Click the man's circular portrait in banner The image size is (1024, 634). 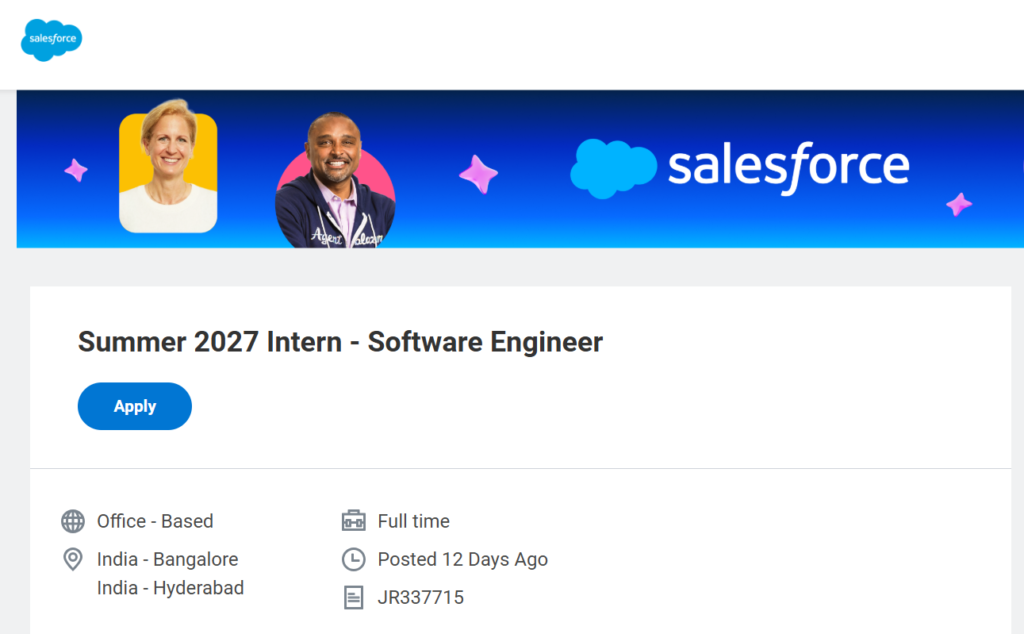pos(335,180)
